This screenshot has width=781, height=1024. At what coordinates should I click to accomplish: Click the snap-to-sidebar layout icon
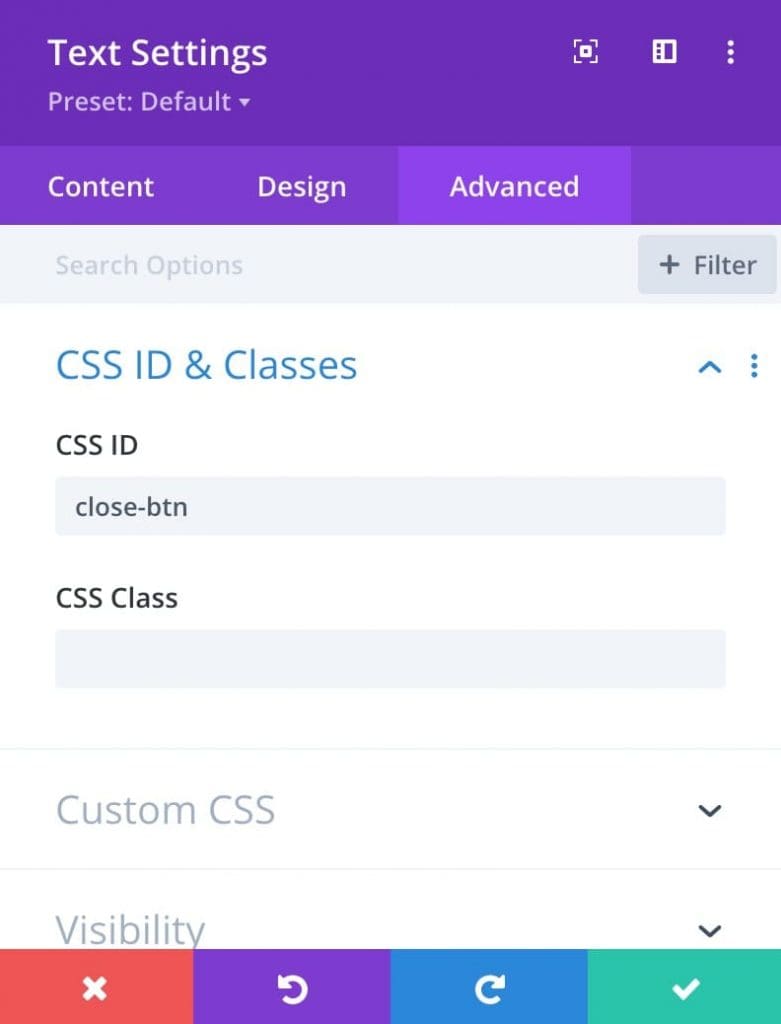click(x=664, y=52)
